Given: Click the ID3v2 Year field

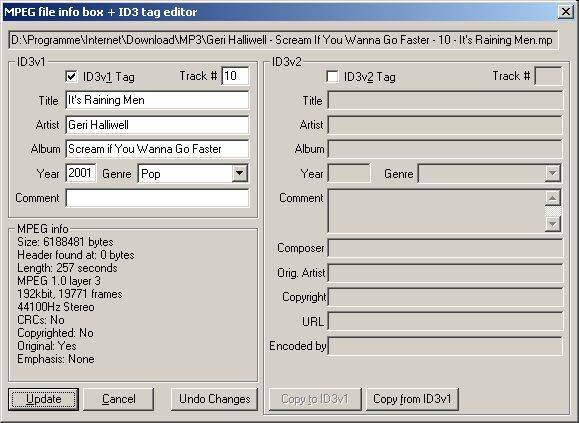Looking at the screenshot, I should click(349, 173).
